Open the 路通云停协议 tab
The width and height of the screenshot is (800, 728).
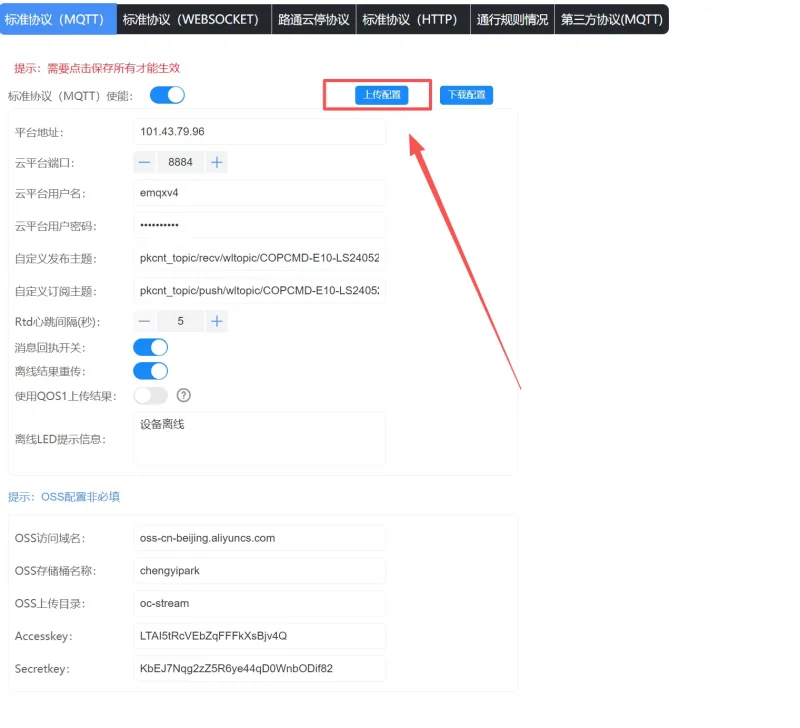(313, 19)
